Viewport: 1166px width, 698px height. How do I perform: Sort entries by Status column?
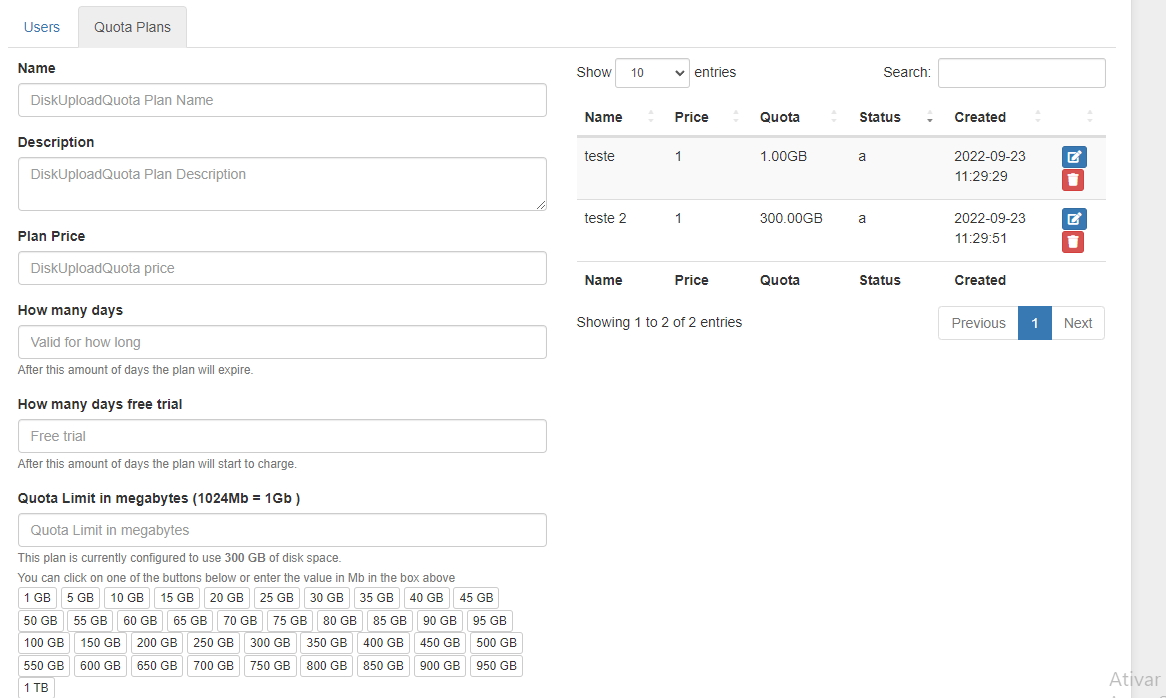(x=879, y=117)
